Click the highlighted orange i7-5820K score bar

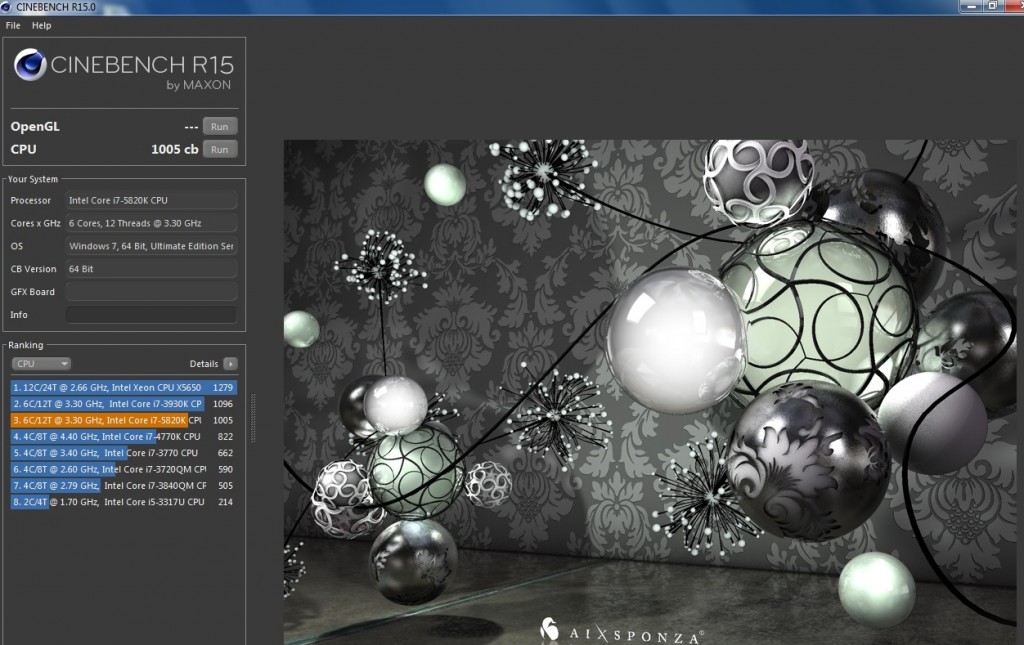[120, 420]
